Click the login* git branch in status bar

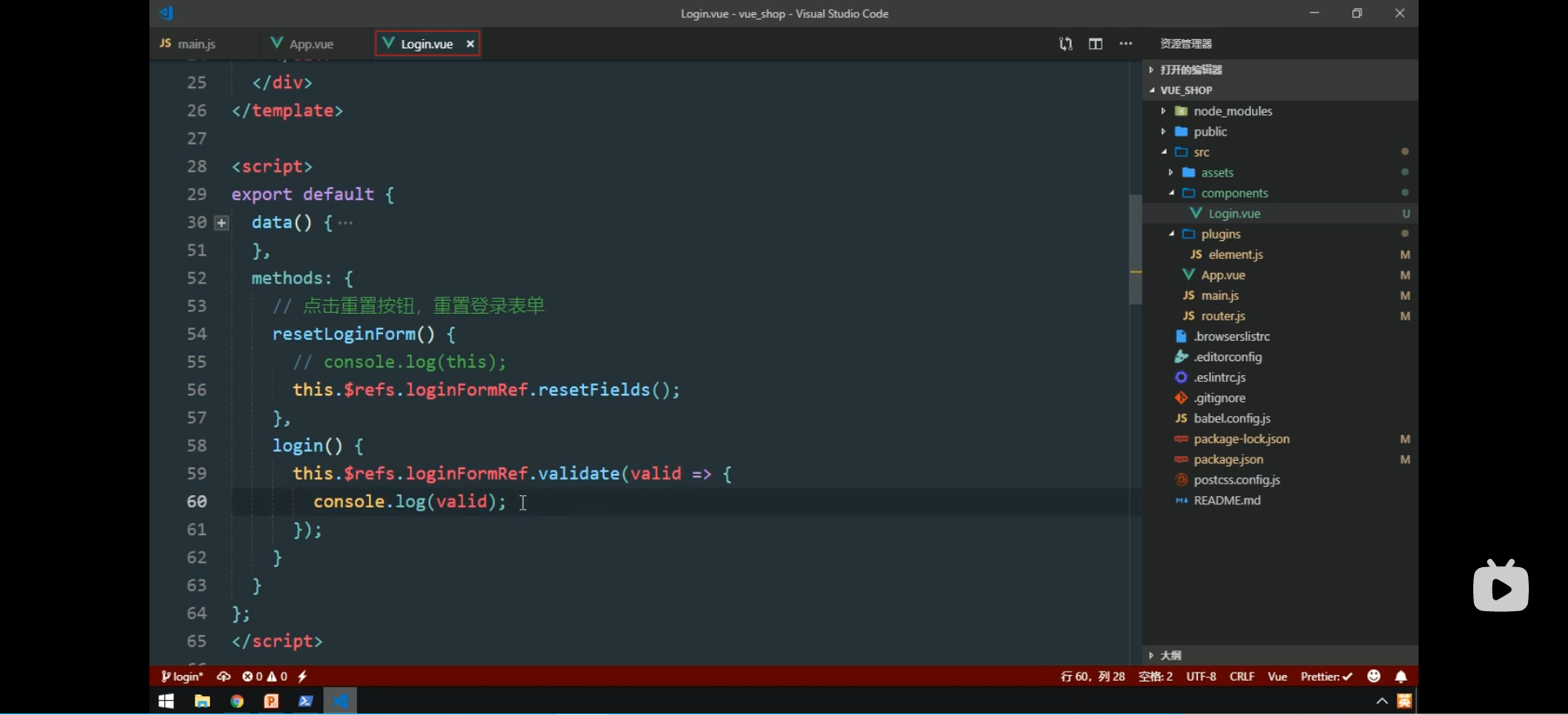[182, 677]
